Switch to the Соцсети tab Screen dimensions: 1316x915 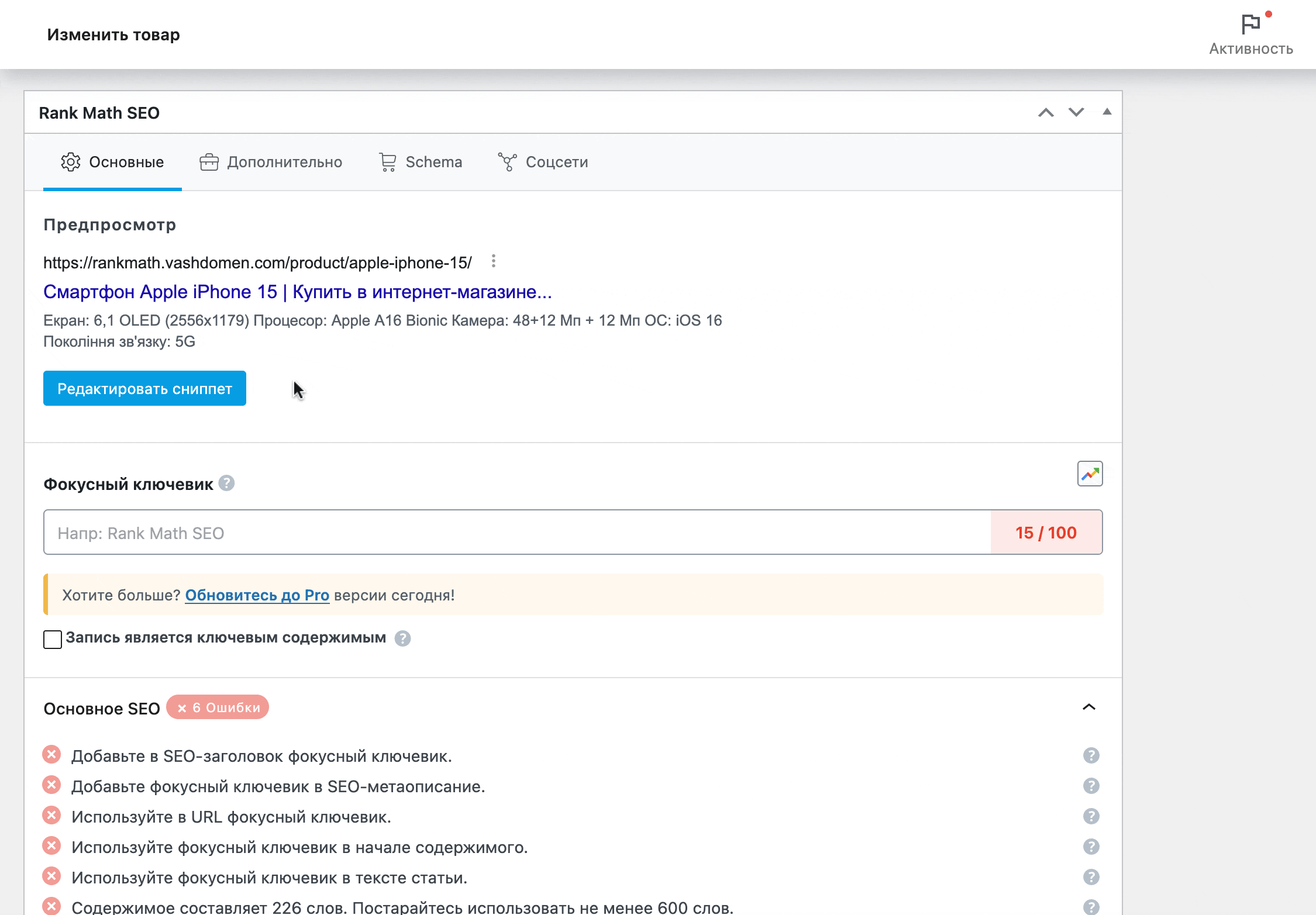point(543,162)
